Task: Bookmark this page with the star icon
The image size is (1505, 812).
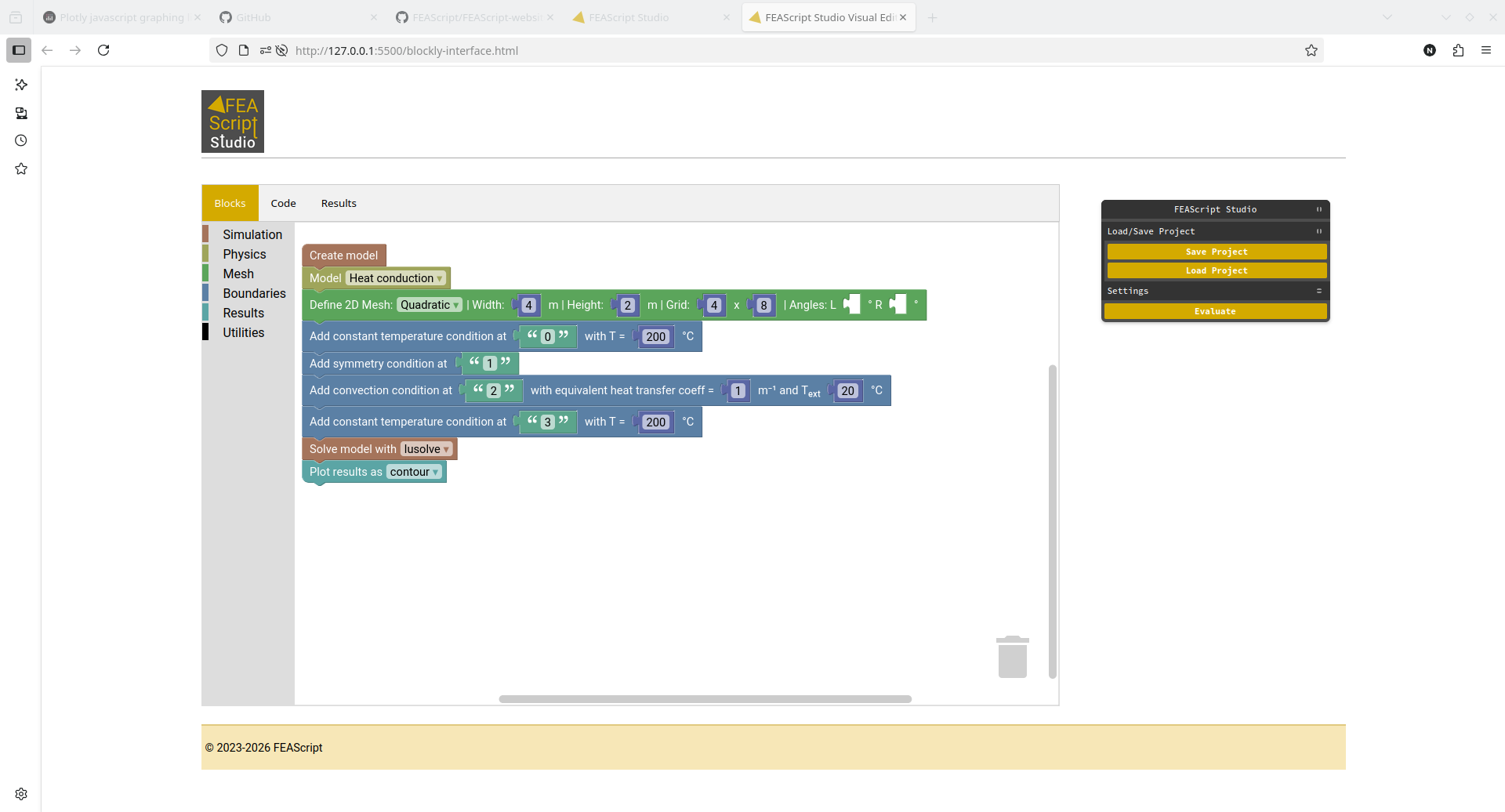Action: click(x=1311, y=50)
